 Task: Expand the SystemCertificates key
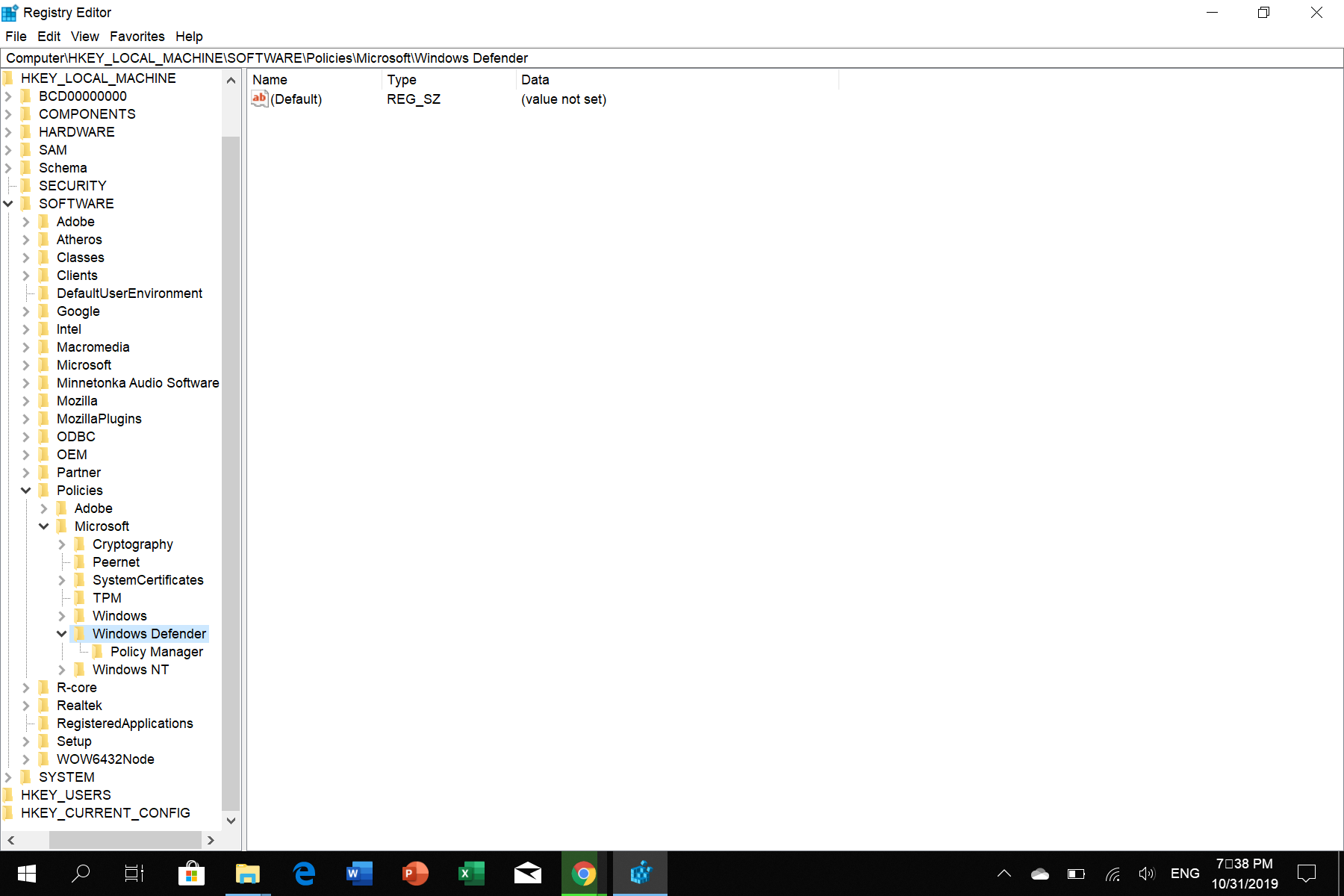pos(62,580)
